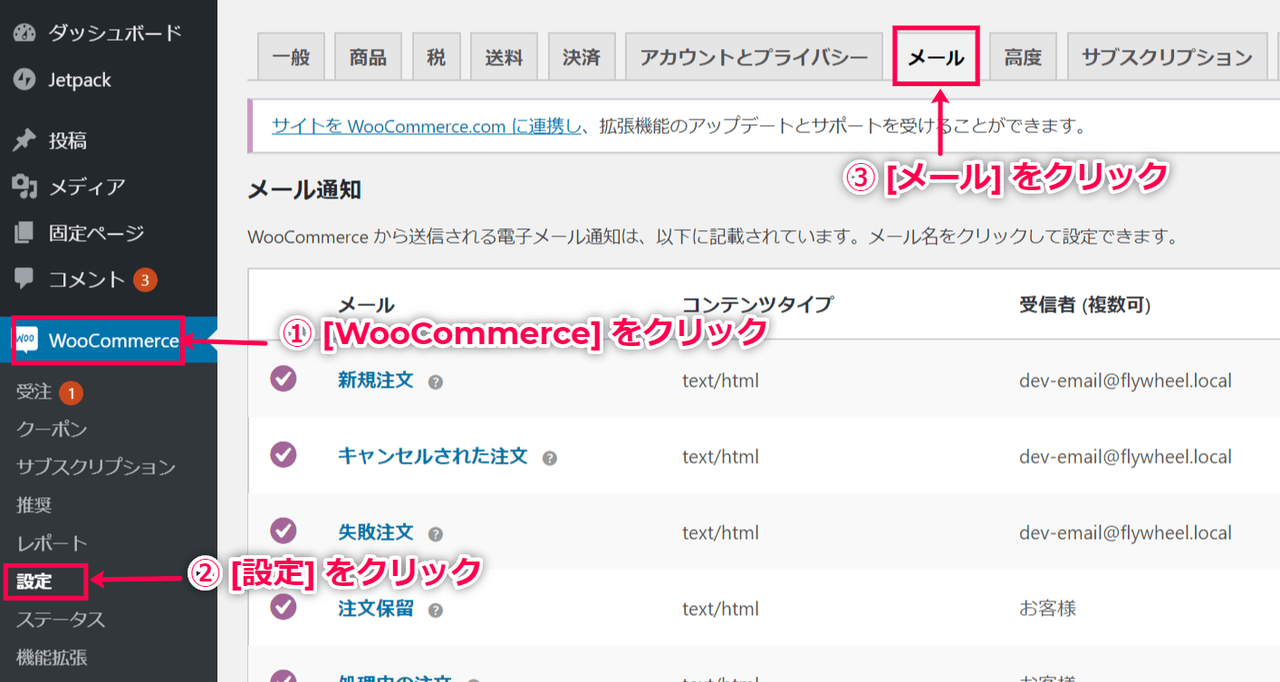This screenshot has width=1280, height=682.
Task: Click help icon next to キャンセルされた注文
Action: [x=549, y=458]
